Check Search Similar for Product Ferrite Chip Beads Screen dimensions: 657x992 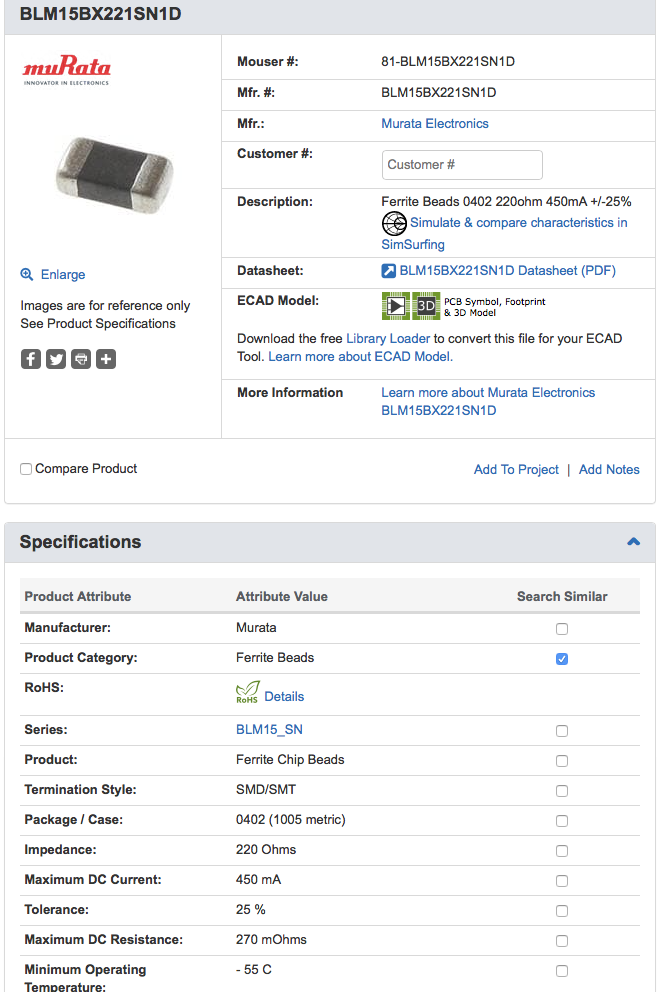point(562,760)
